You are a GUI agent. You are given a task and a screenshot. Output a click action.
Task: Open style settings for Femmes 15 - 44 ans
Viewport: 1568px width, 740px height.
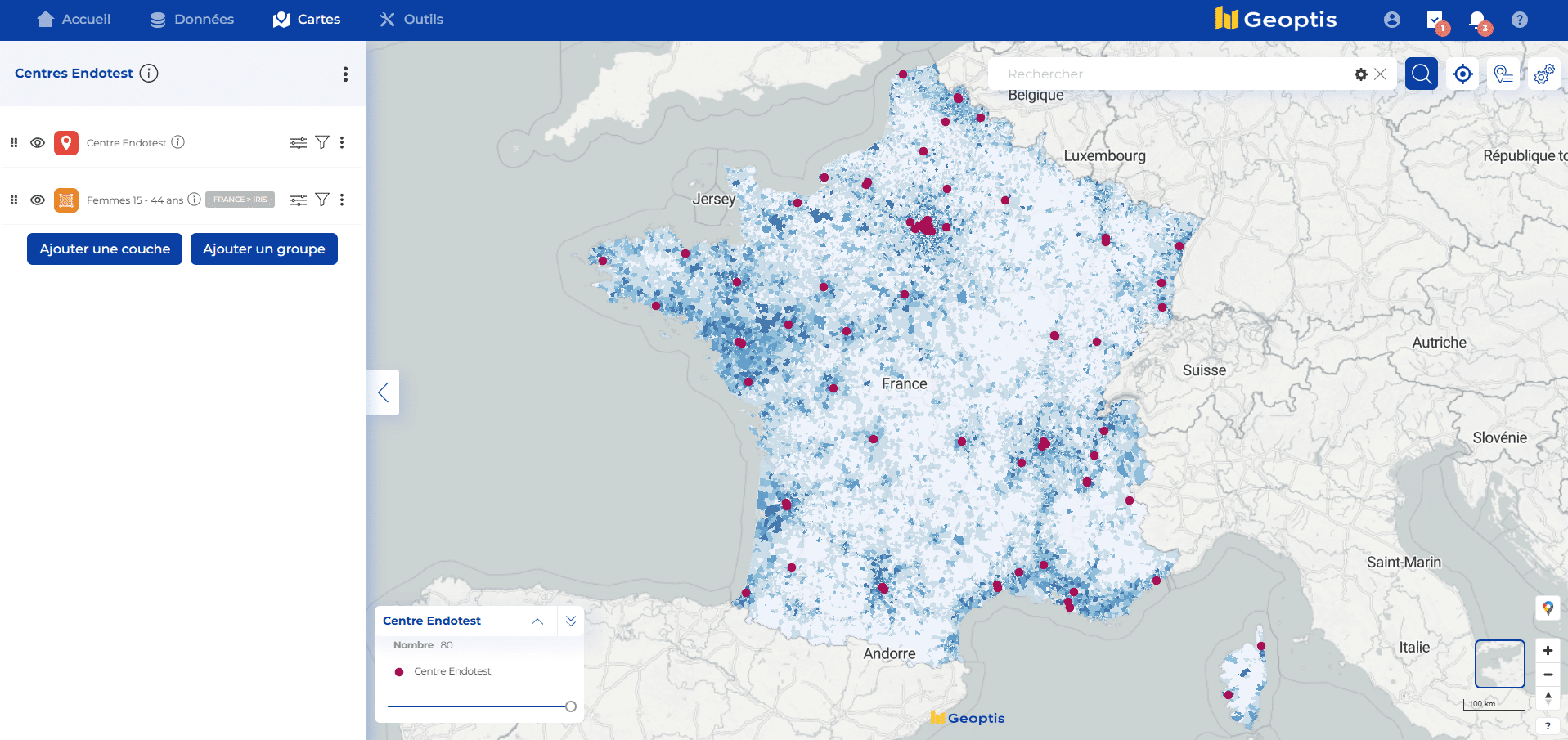(x=299, y=200)
